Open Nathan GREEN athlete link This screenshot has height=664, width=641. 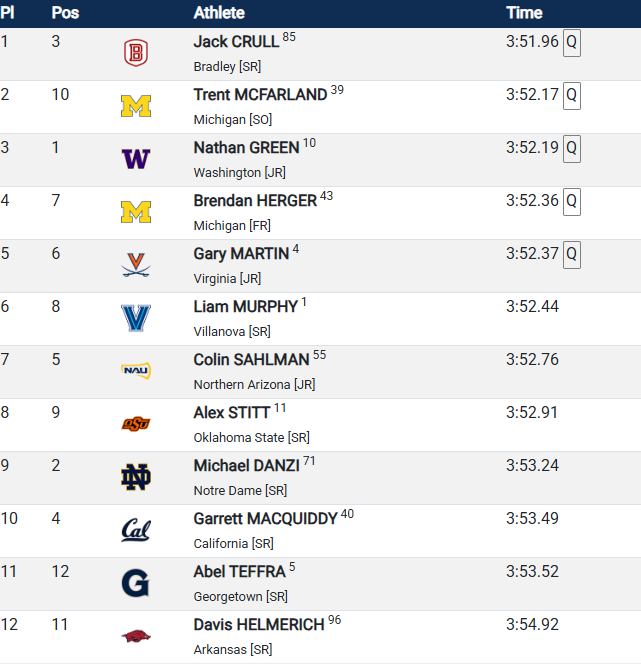click(246, 148)
